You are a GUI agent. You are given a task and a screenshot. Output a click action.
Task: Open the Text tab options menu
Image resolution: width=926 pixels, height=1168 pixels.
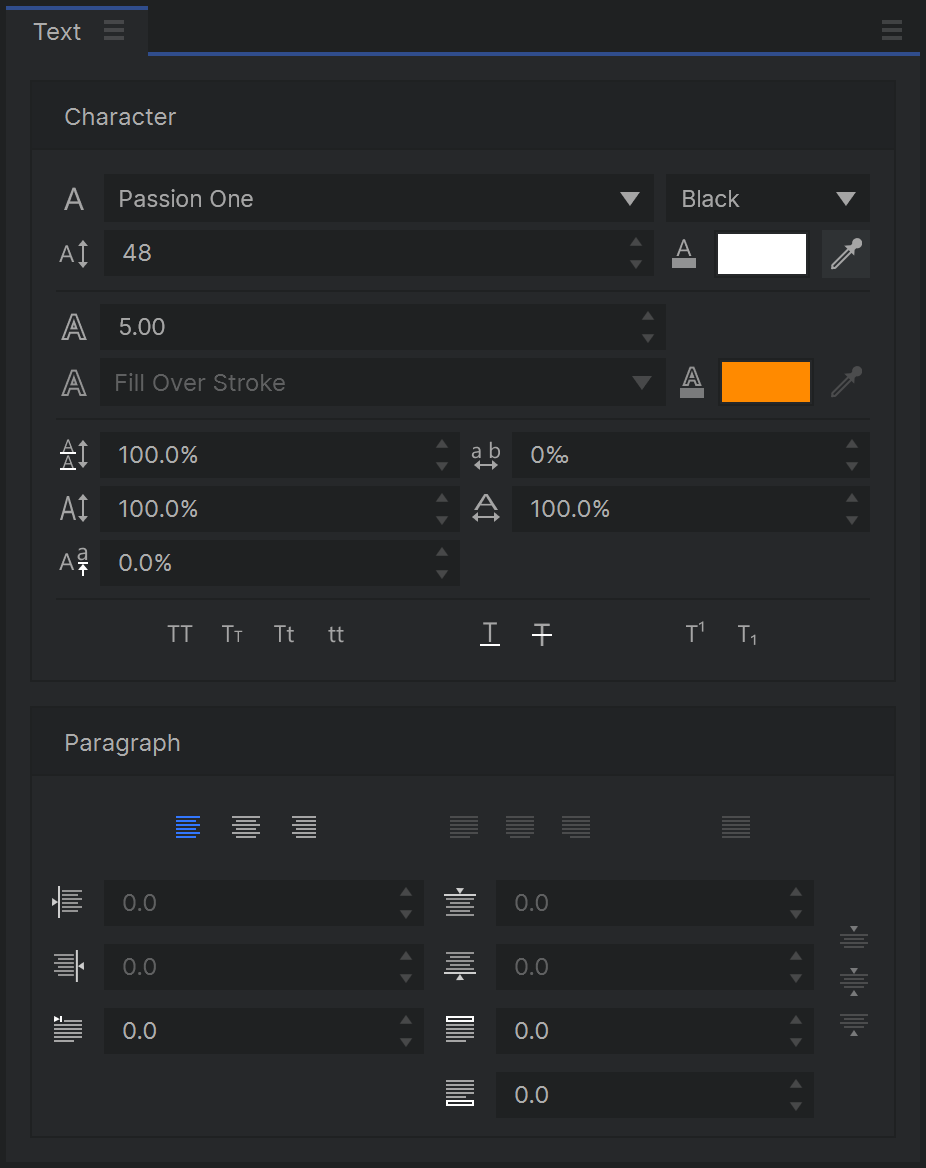114,30
